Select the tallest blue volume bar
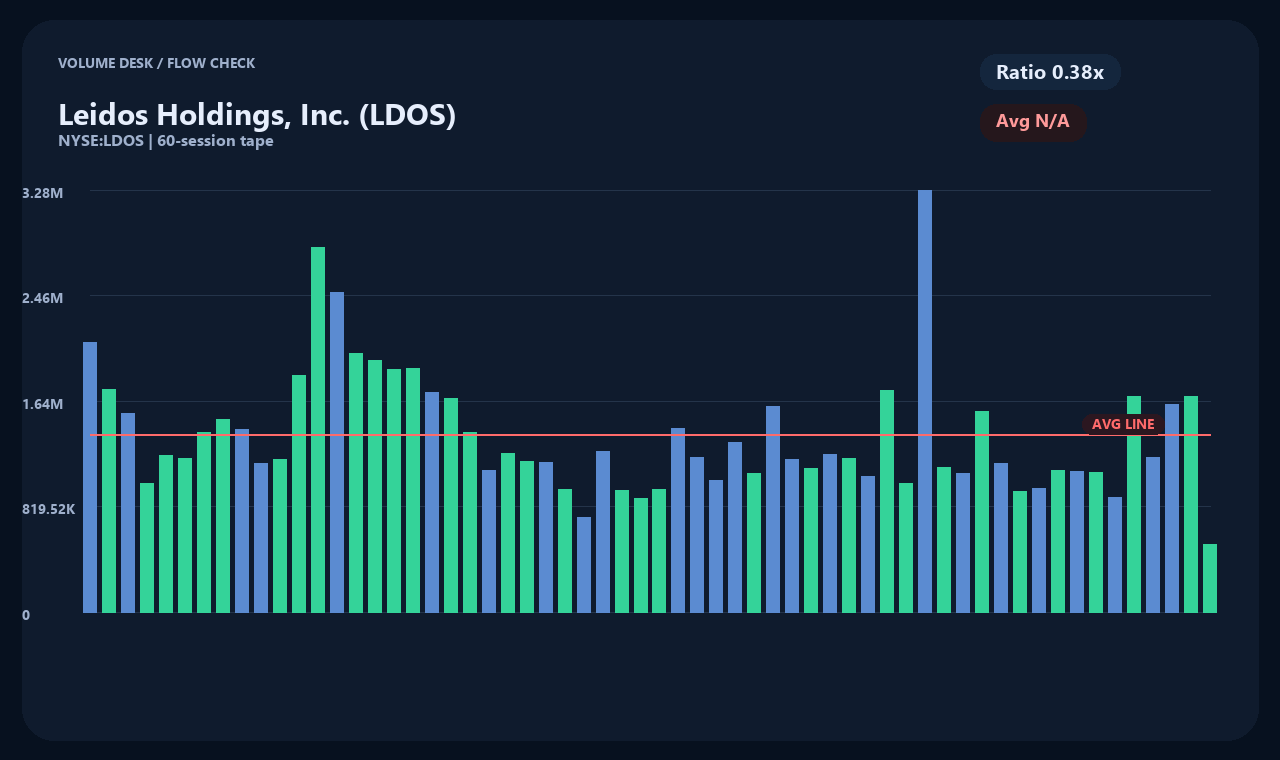This screenshot has width=1280, height=760. click(x=925, y=401)
